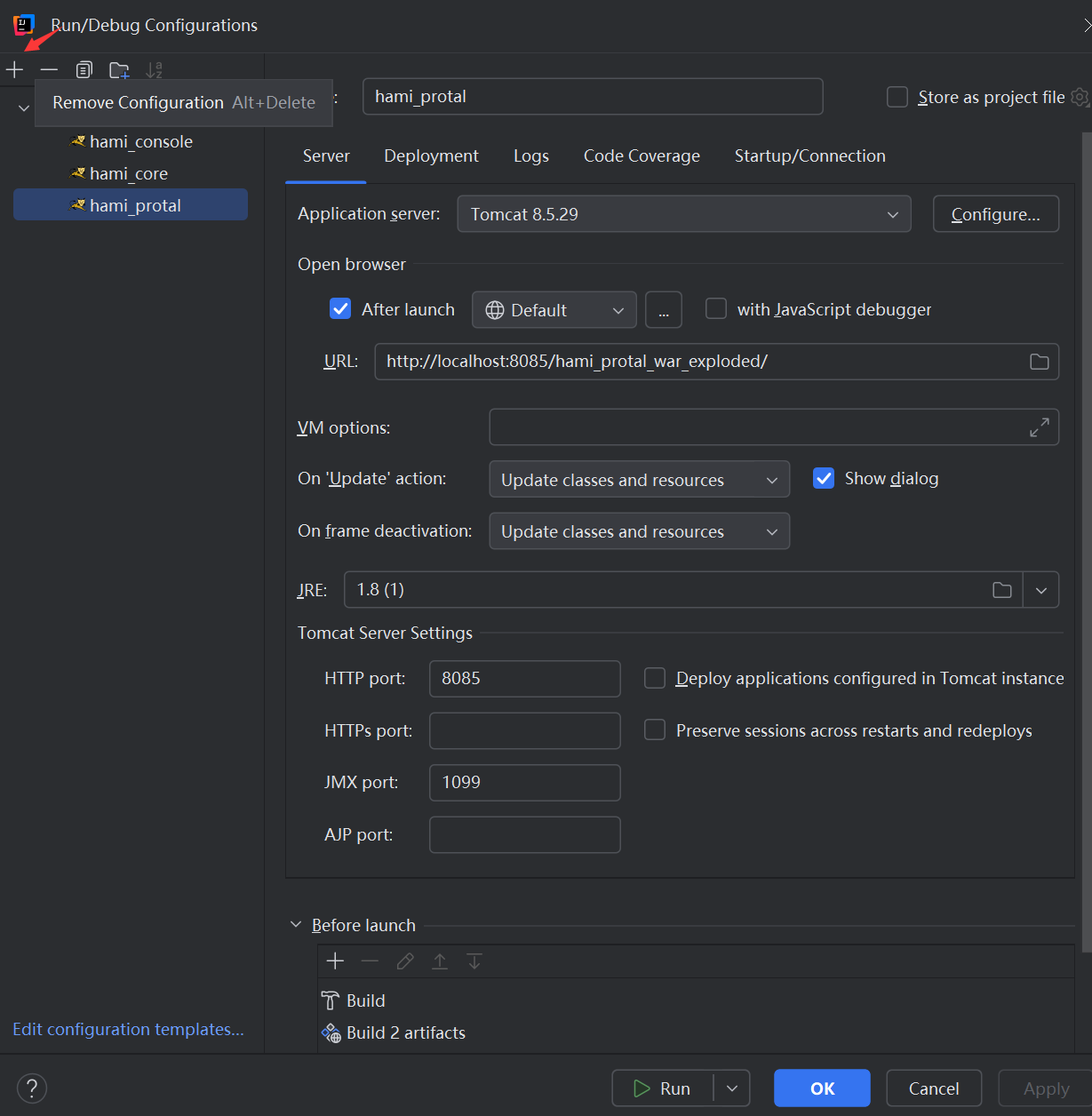Click the vertical scrollbar on right edge
The width and height of the screenshot is (1092, 1116).
tap(1087, 542)
